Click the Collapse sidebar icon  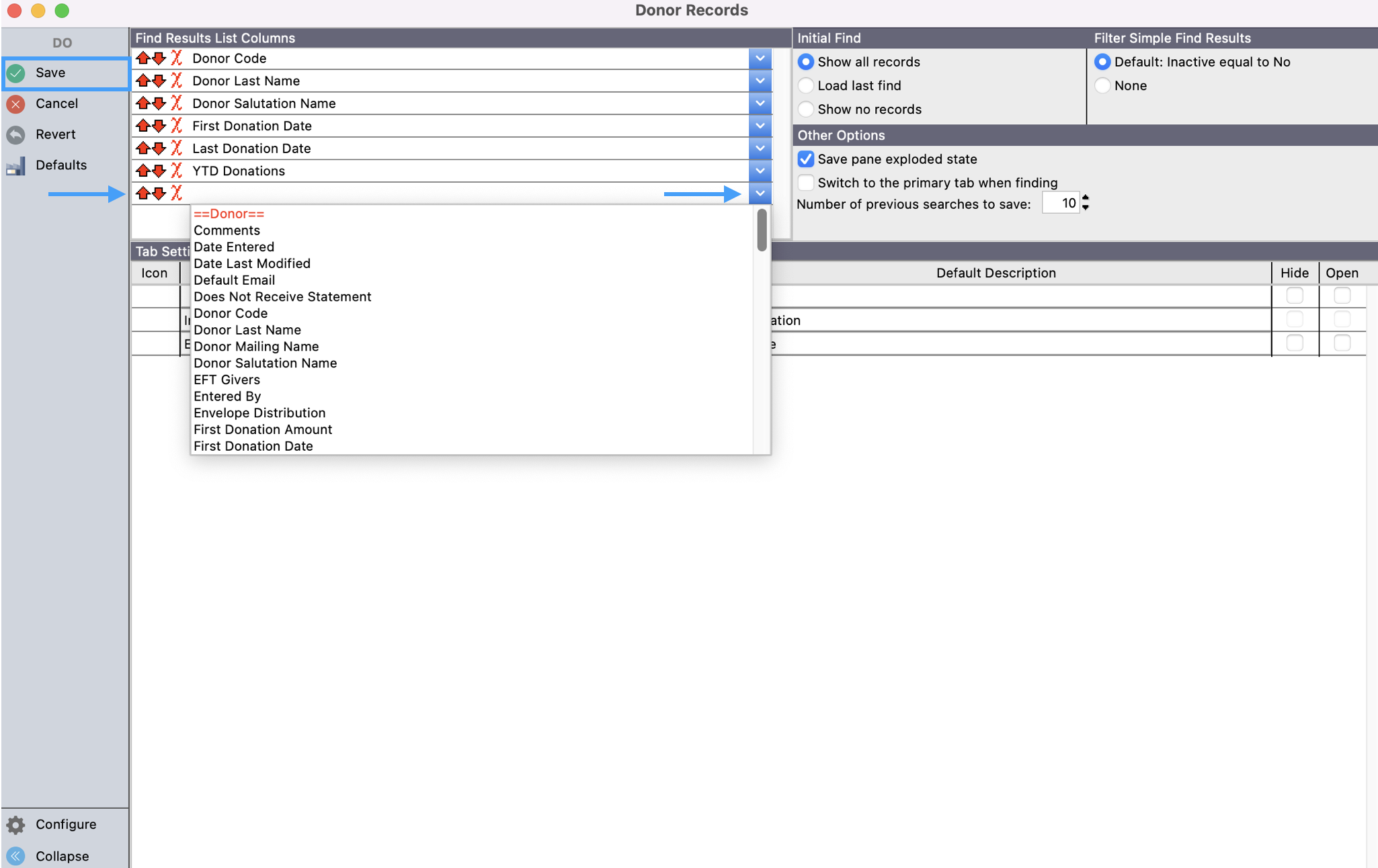(16, 856)
